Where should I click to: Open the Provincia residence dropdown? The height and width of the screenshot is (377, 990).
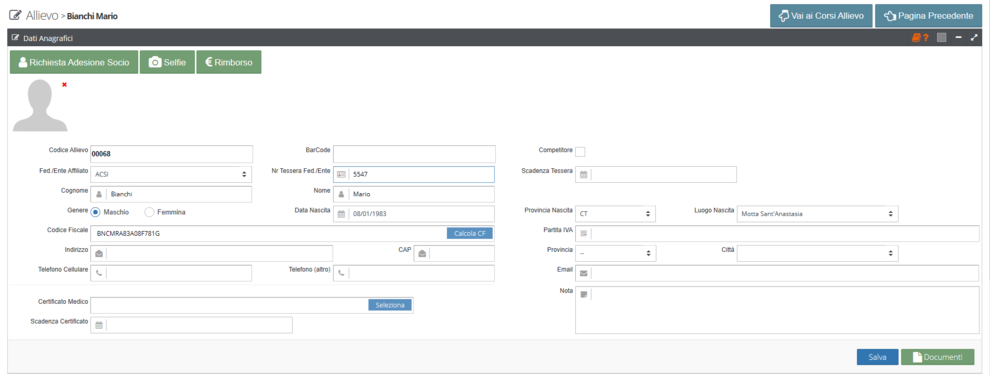[616, 253]
